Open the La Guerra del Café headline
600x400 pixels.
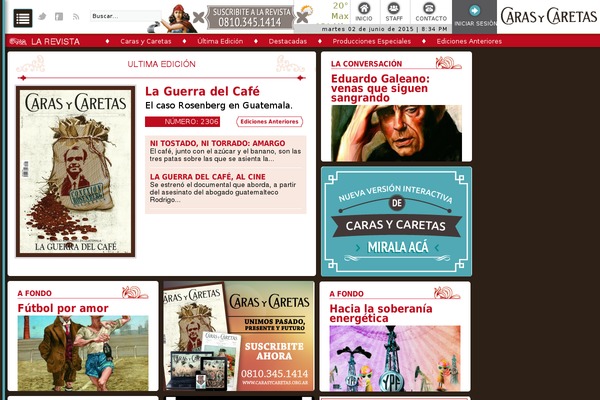202,91
